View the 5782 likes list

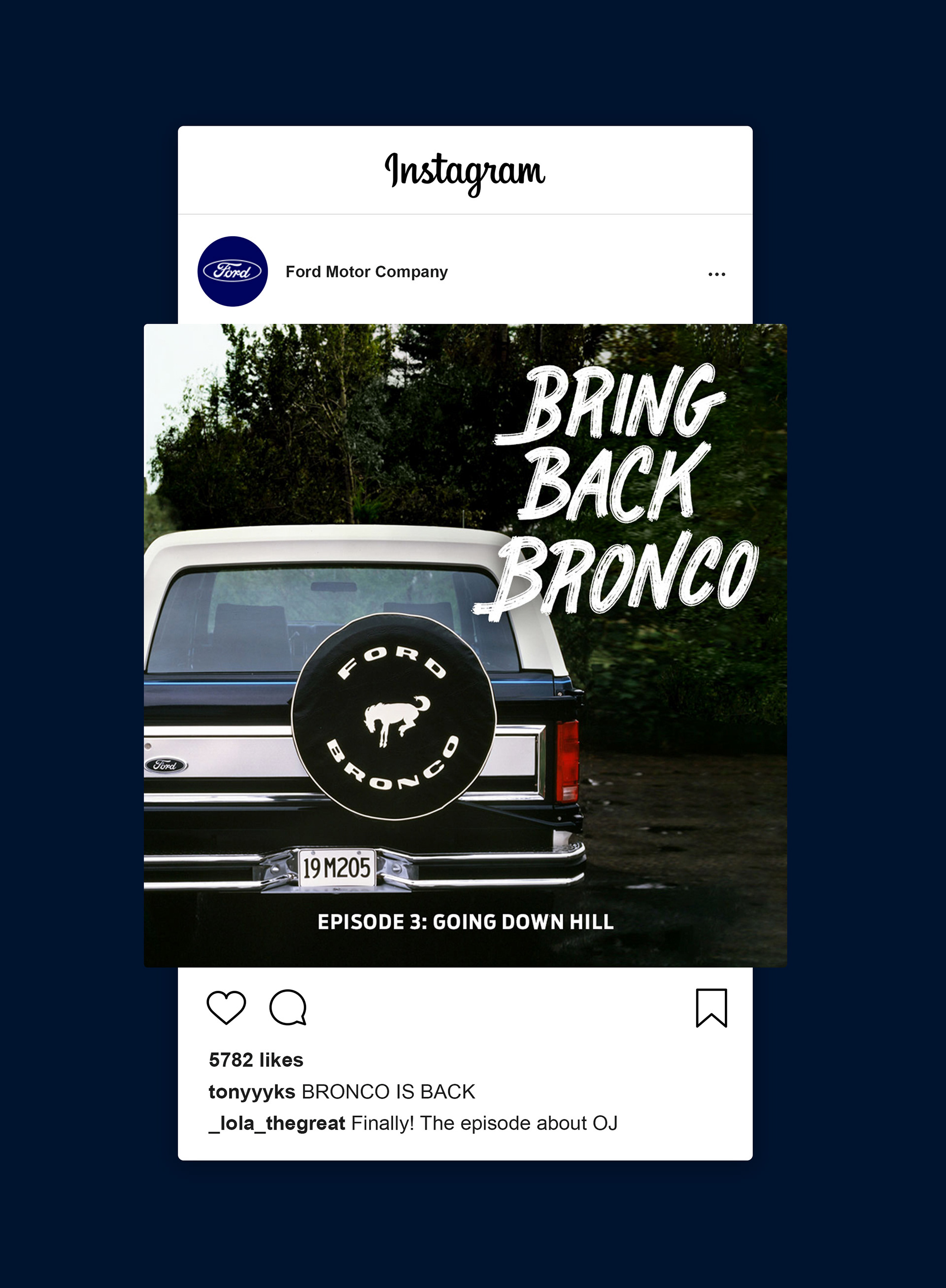256,1060
